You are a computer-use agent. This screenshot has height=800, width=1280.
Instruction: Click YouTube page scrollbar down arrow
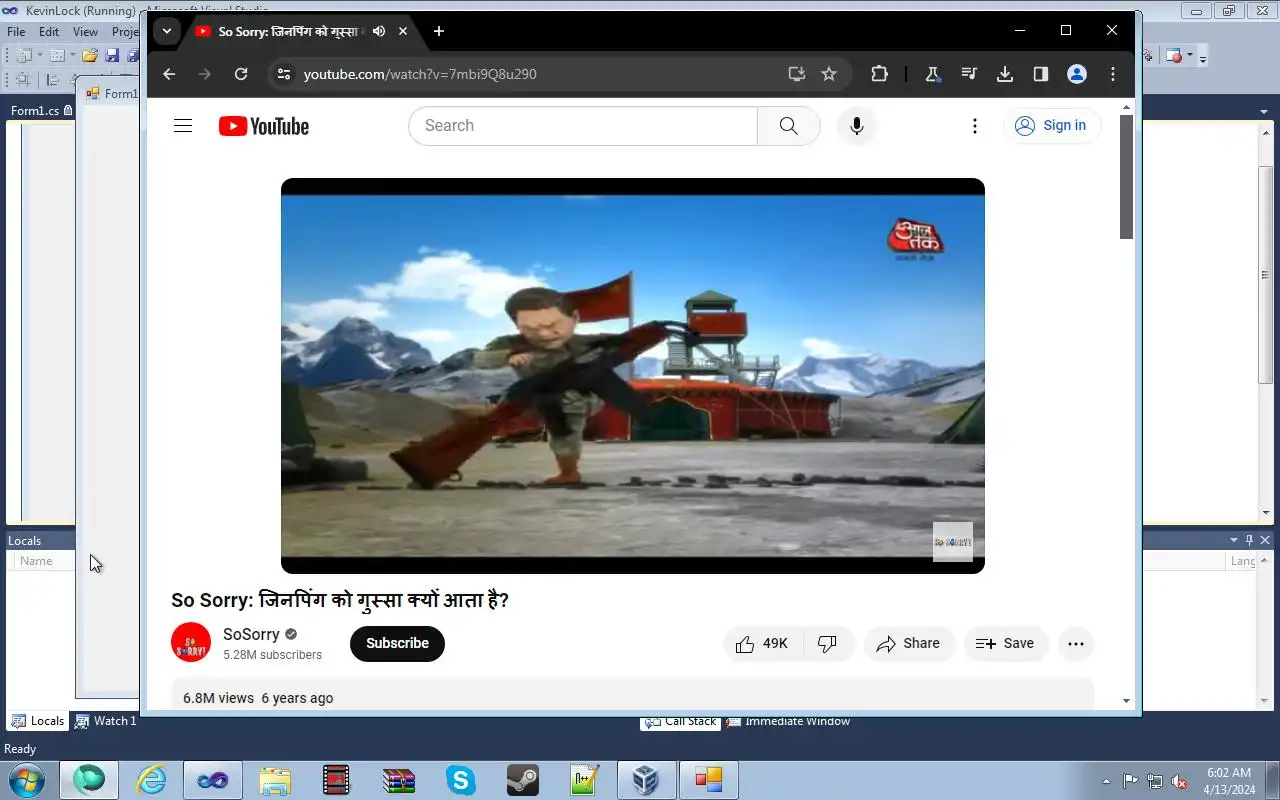1127,702
